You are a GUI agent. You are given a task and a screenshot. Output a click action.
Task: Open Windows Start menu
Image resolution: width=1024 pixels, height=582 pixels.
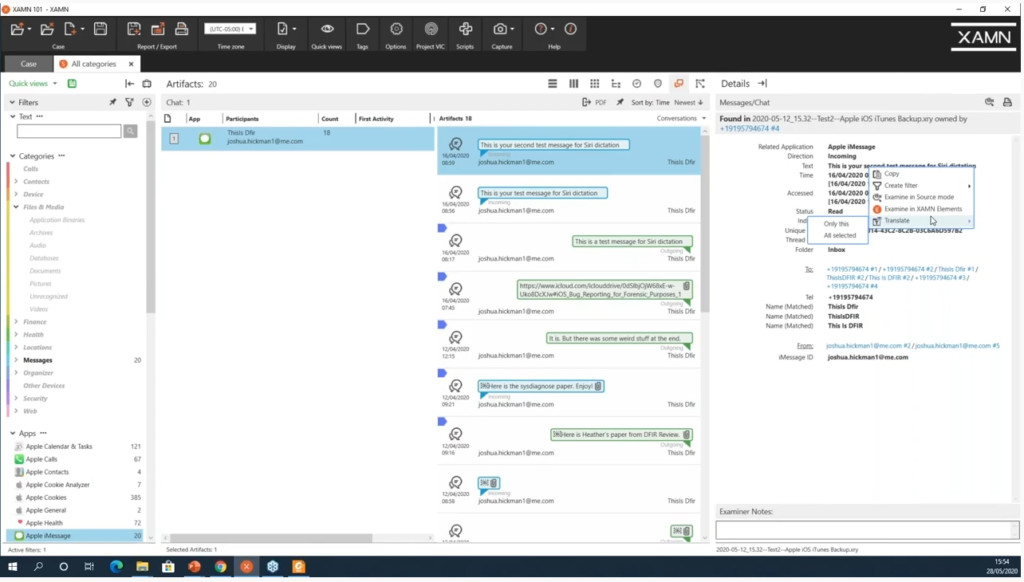pos(12,567)
